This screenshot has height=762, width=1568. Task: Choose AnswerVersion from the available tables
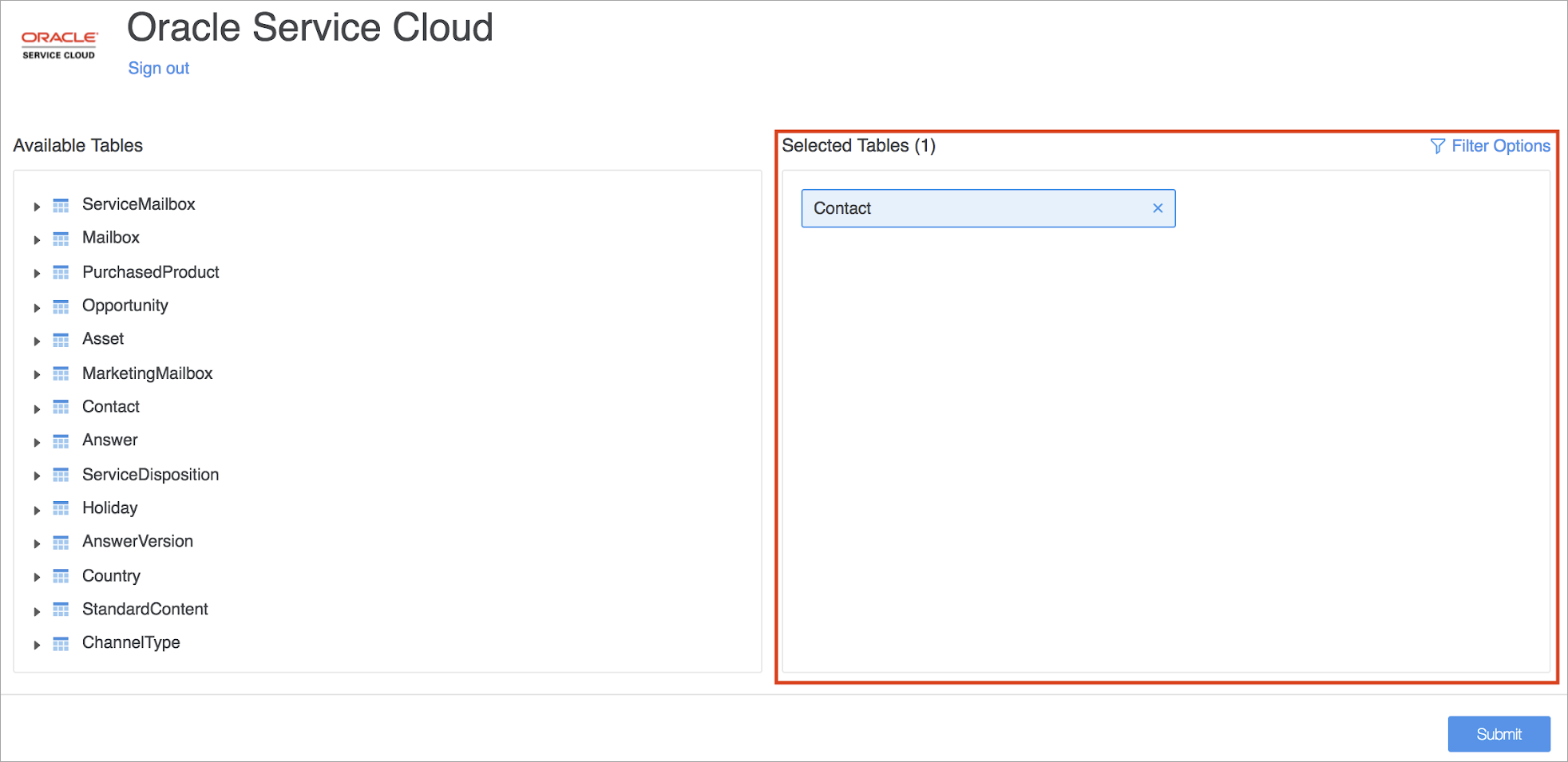[137, 542]
